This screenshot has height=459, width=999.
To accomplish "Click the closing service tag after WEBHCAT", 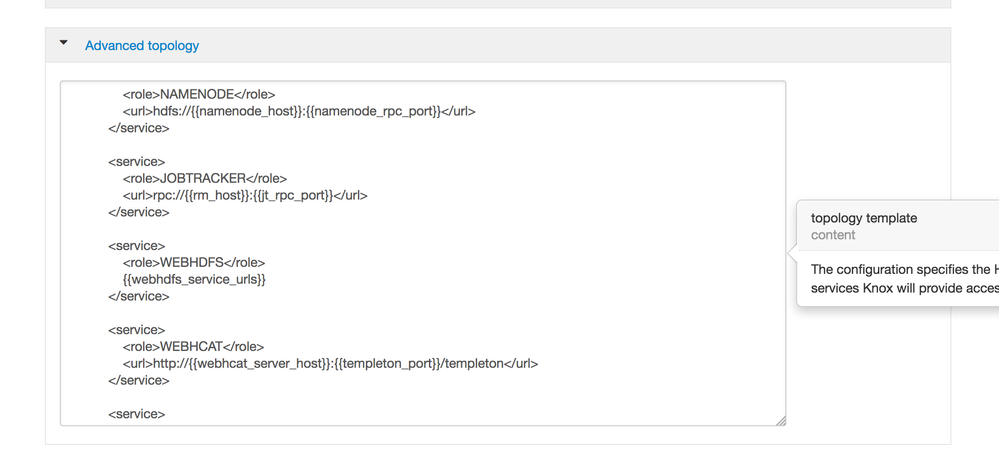I will [x=138, y=380].
